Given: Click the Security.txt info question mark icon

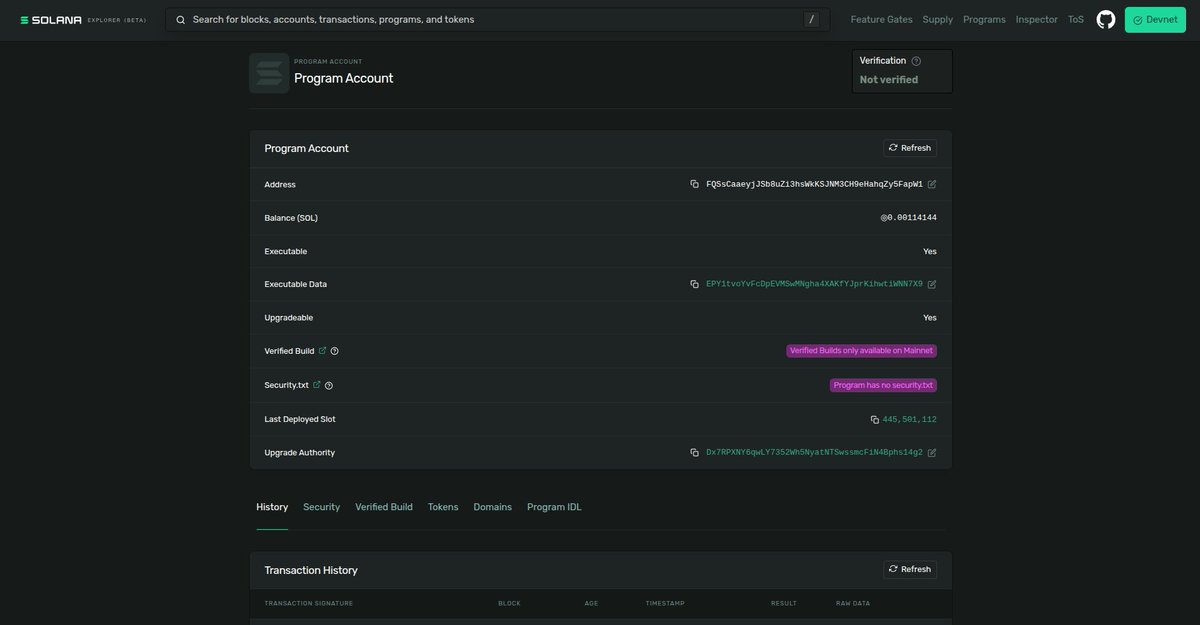Looking at the screenshot, I should [x=329, y=385].
